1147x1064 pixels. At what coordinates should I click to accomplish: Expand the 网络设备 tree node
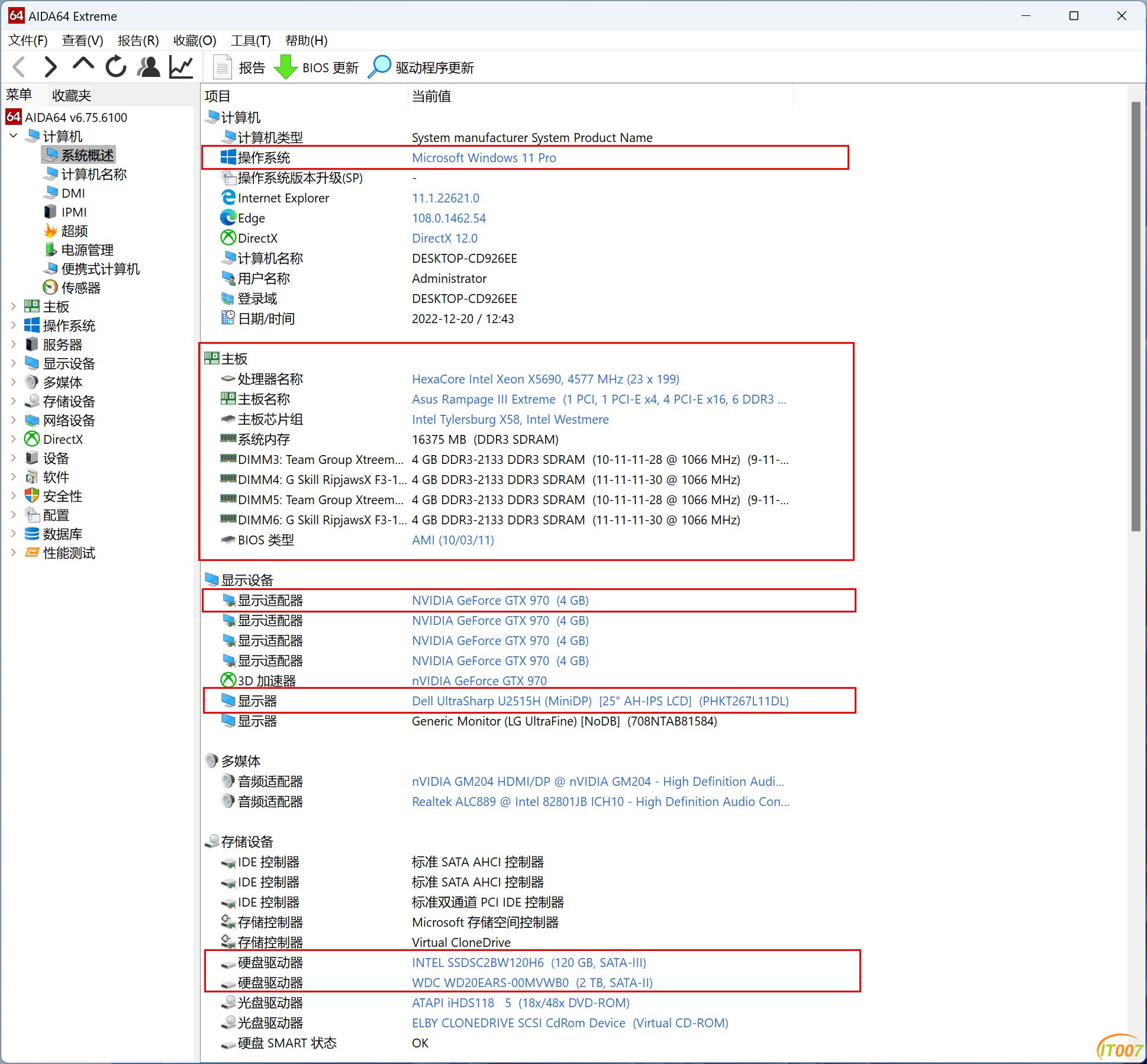tap(14, 420)
